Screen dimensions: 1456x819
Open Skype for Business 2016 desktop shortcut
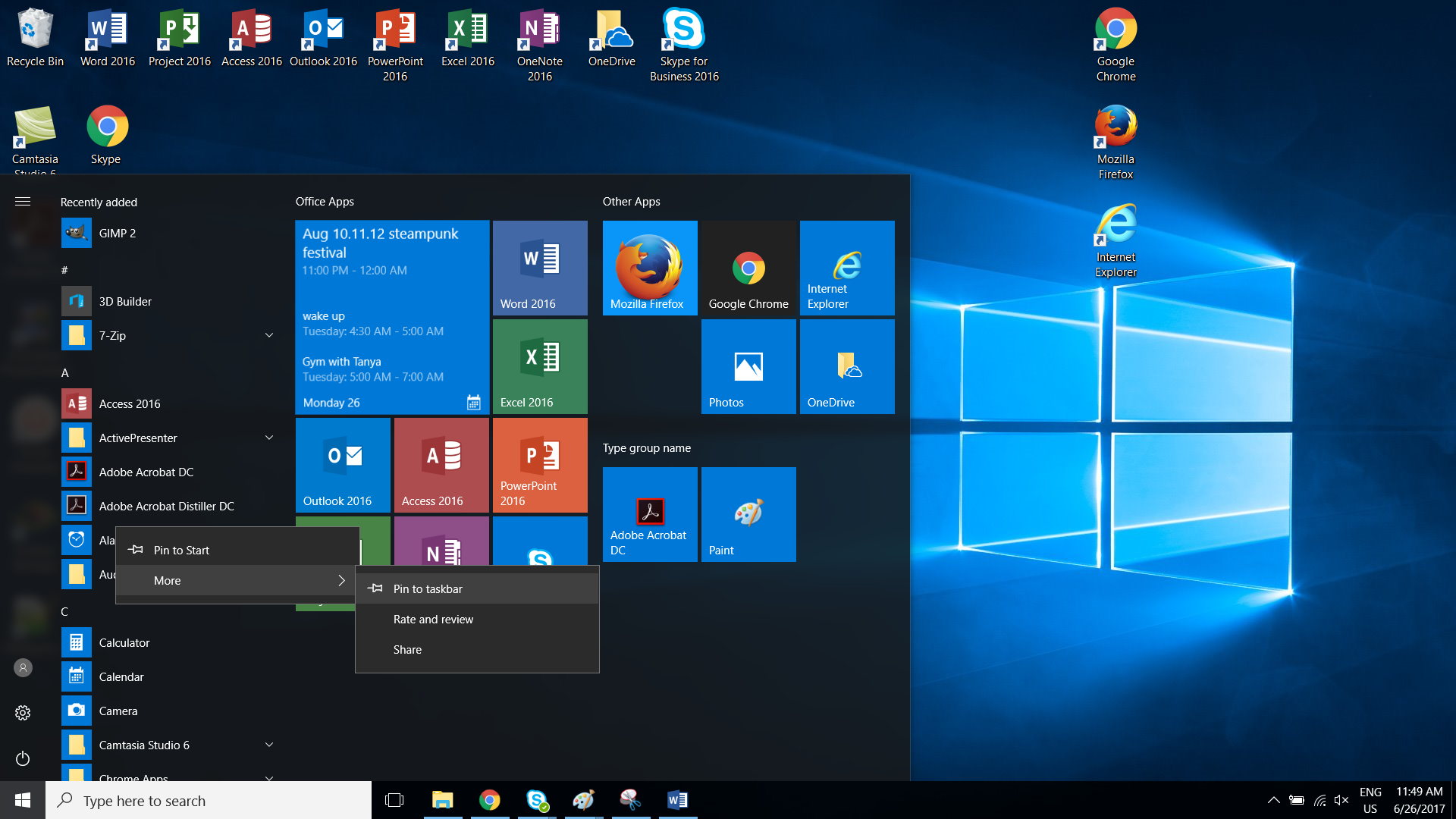[684, 45]
